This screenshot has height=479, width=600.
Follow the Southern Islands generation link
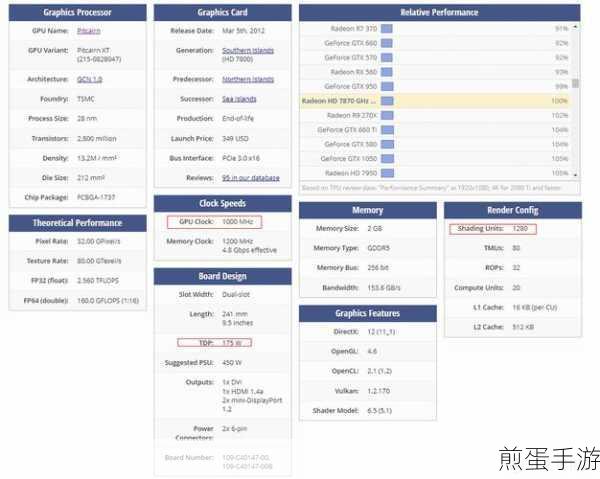(248, 51)
